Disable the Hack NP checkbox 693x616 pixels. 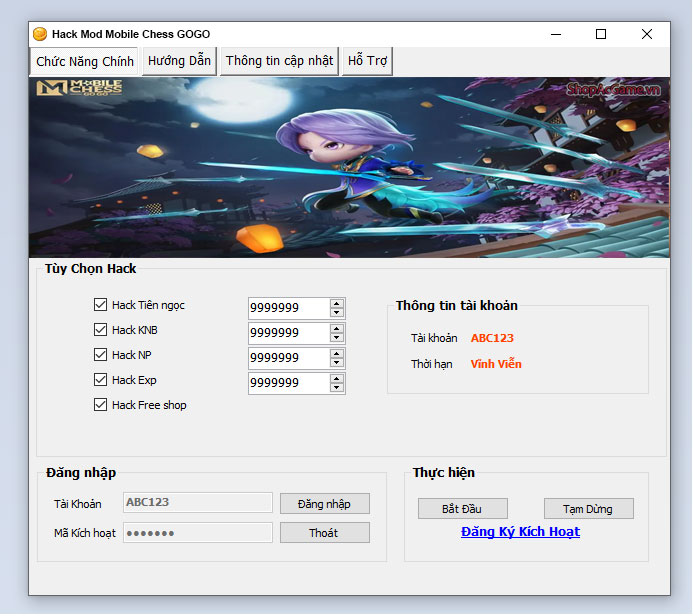pos(100,355)
